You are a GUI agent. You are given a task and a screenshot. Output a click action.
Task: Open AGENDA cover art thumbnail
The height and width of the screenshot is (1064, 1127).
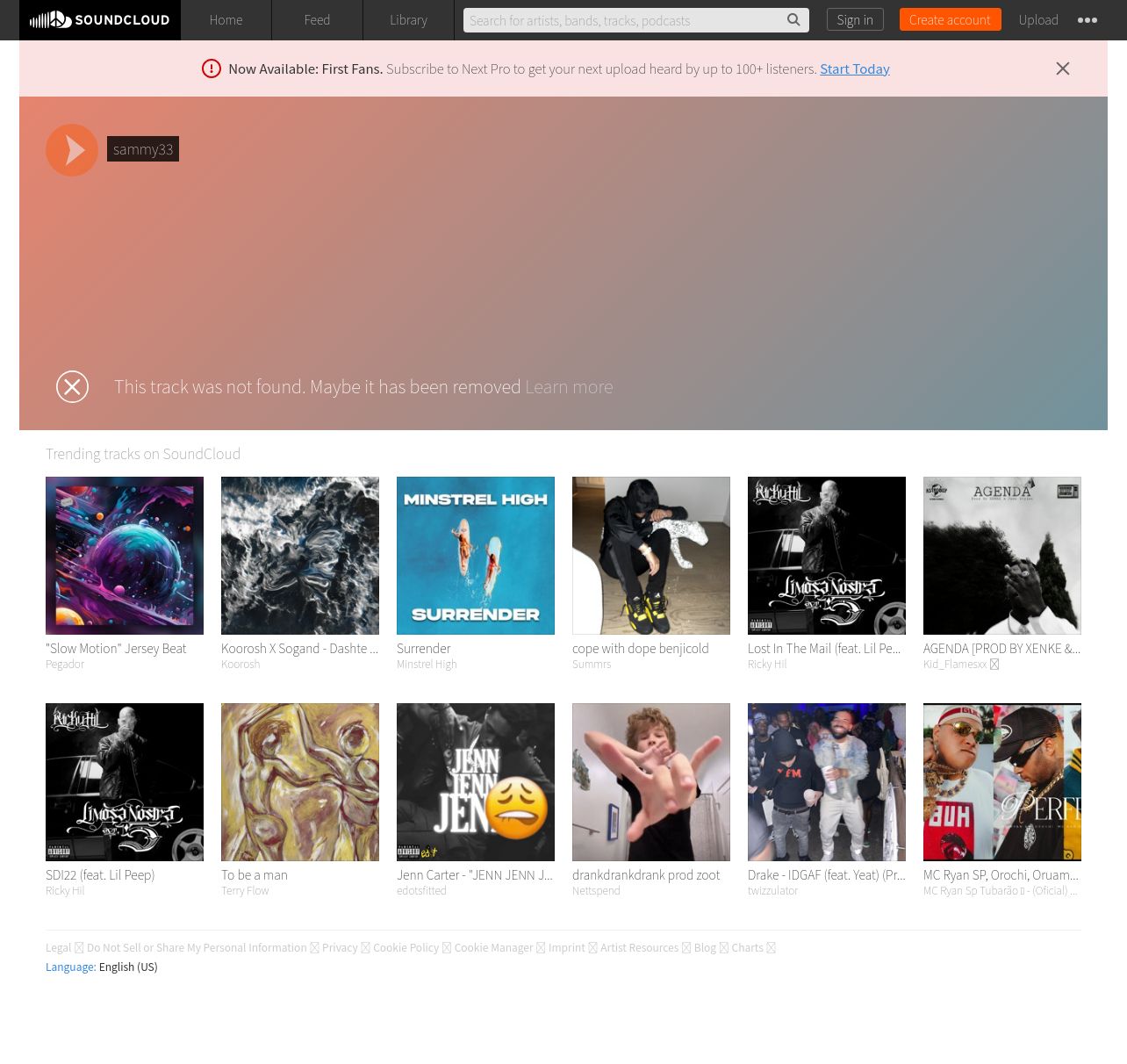[1002, 556]
